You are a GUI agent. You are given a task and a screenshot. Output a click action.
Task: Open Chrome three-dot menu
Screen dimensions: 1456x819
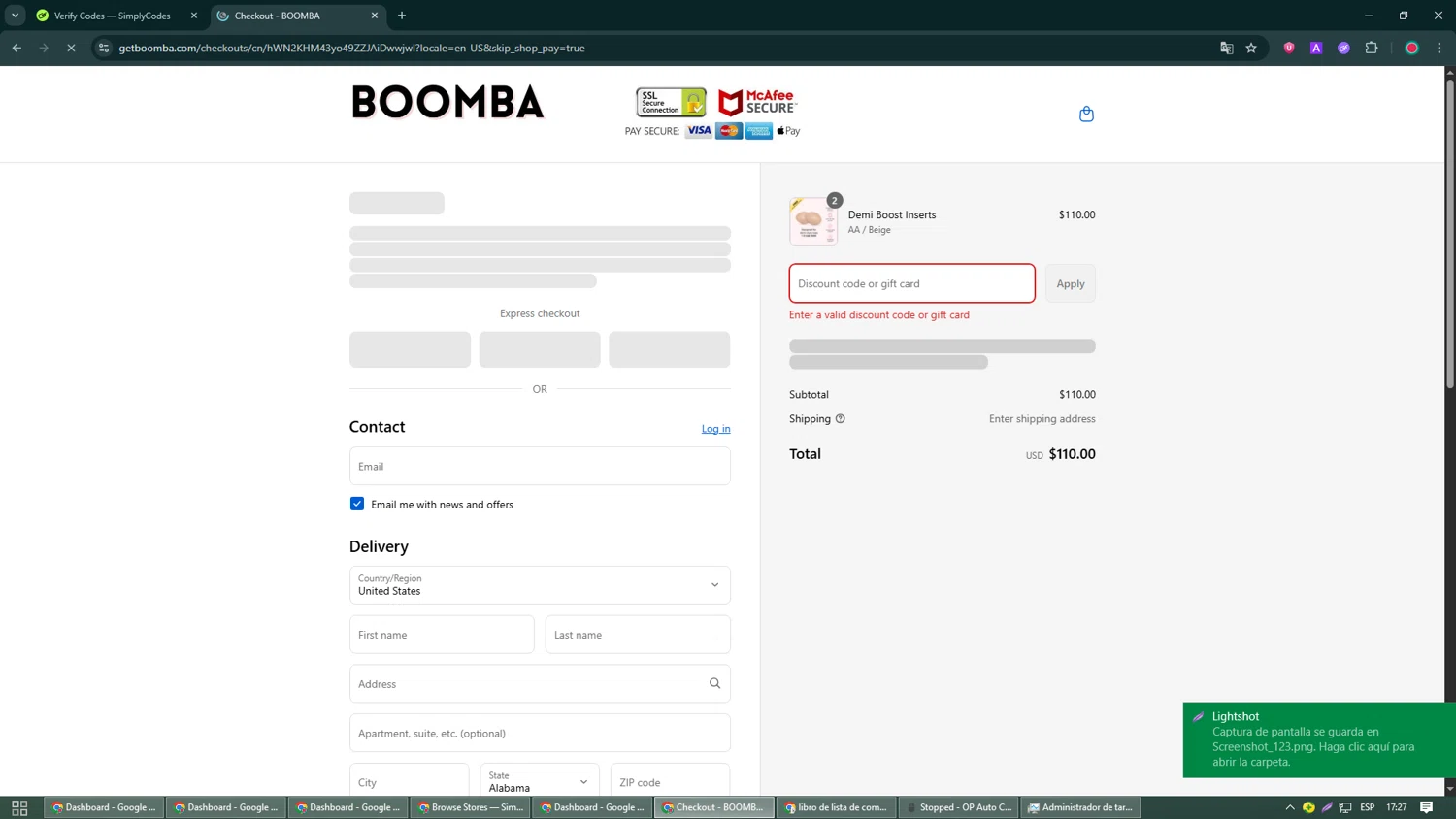(x=1439, y=48)
